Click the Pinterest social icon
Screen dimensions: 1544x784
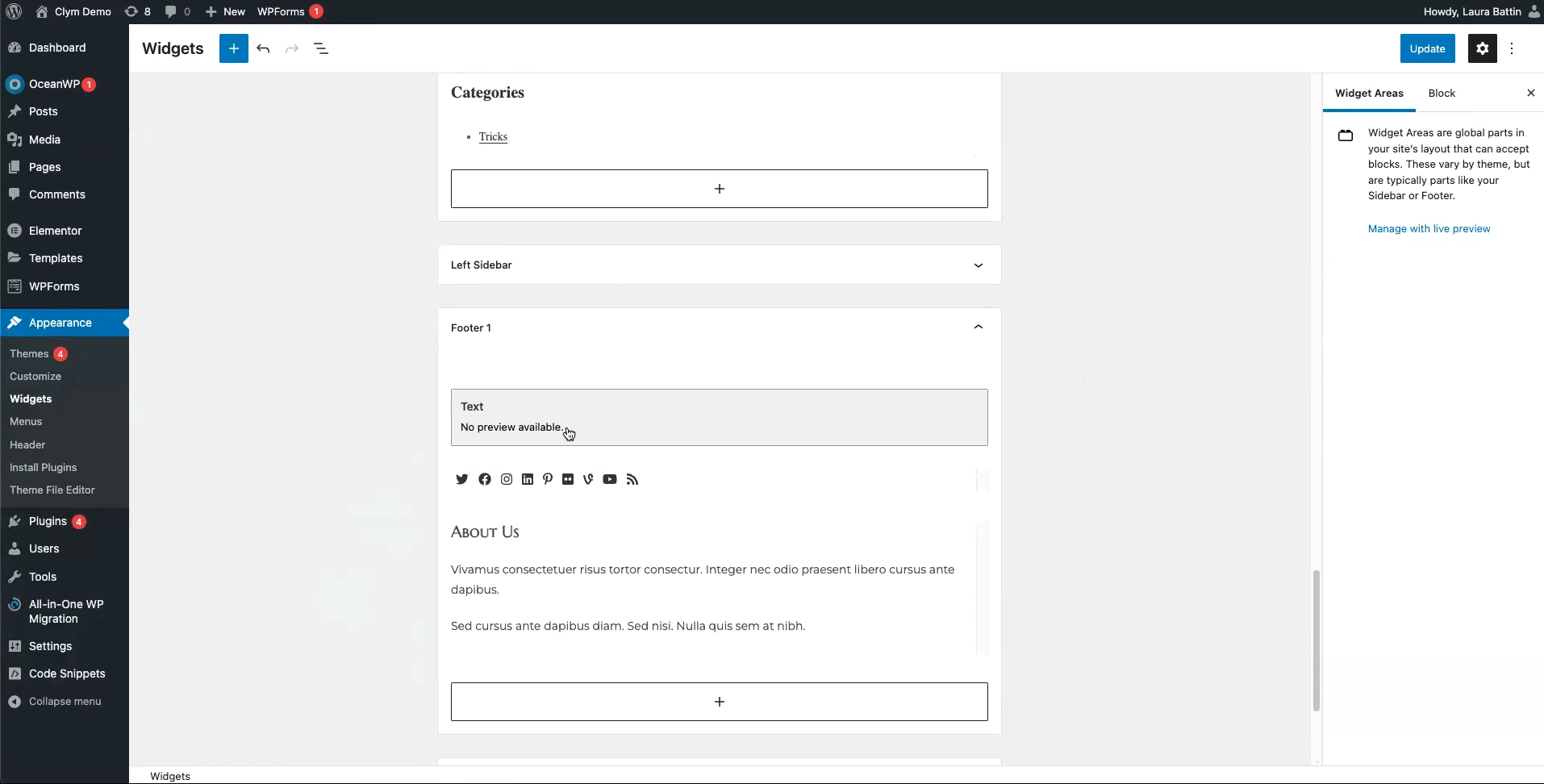[x=548, y=479]
